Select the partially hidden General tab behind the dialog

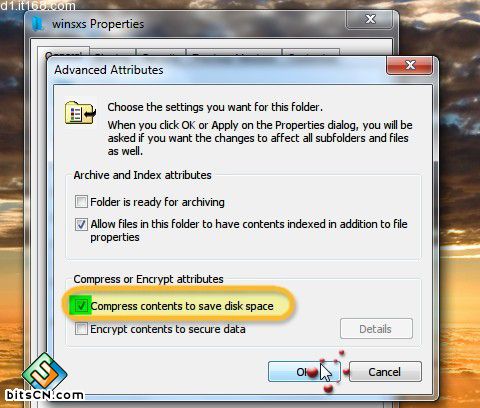click(63, 53)
